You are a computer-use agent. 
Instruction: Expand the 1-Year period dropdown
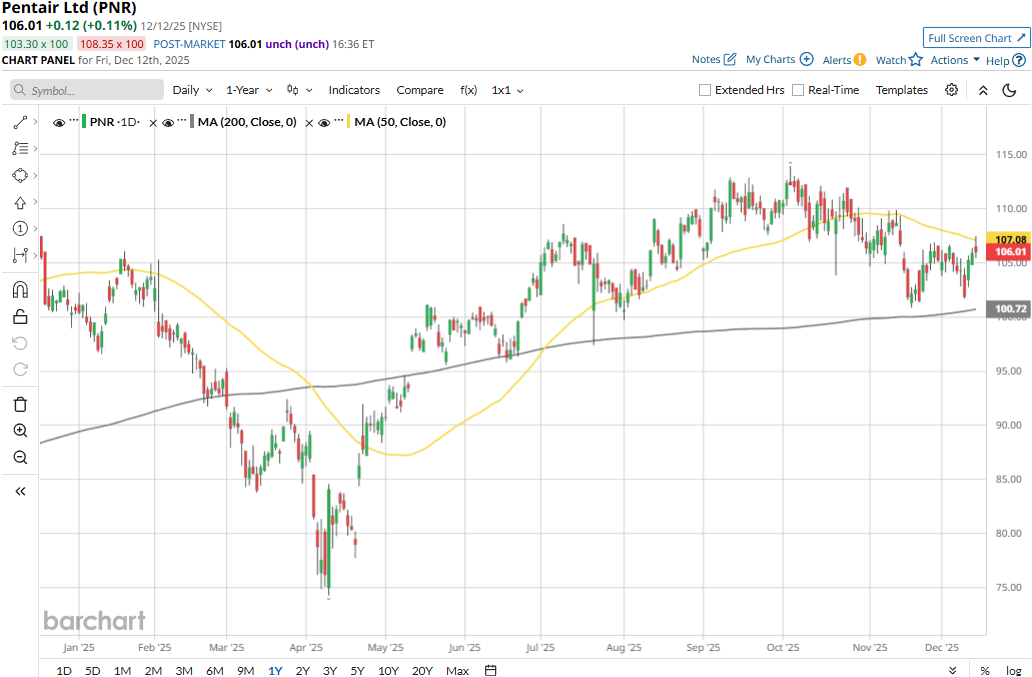pyautogui.click(x=248, y=90)
